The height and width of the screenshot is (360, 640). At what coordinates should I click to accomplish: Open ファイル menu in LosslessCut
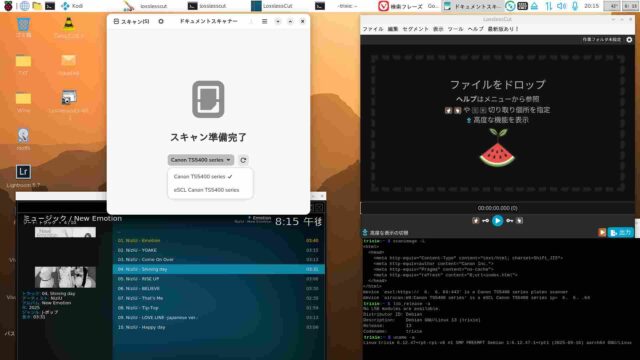(373, 29)
